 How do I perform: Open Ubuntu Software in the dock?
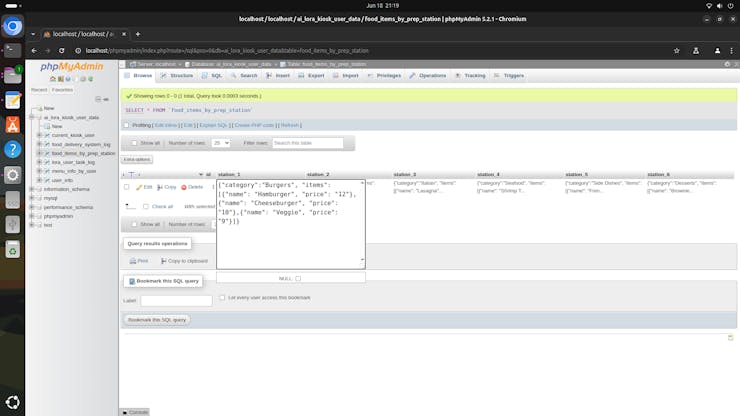[13, 125]
